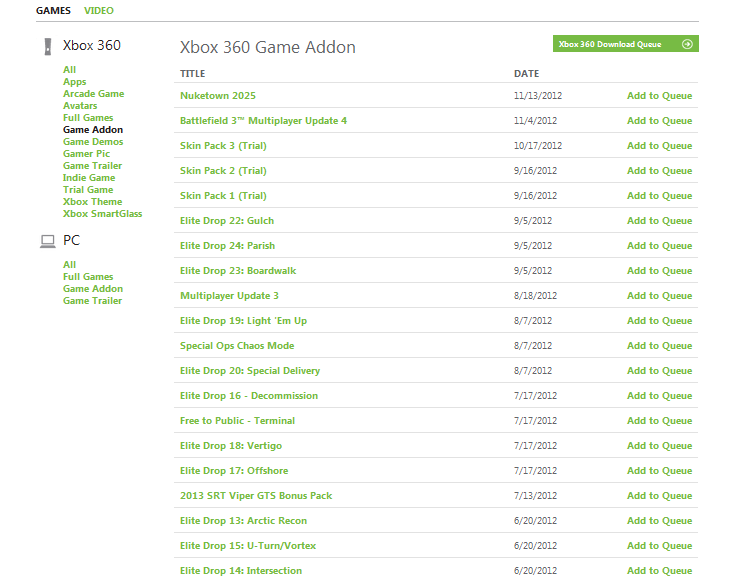Add Special Ops Chaos Mode to queue
753x579 pixels.
pos(659,345)
